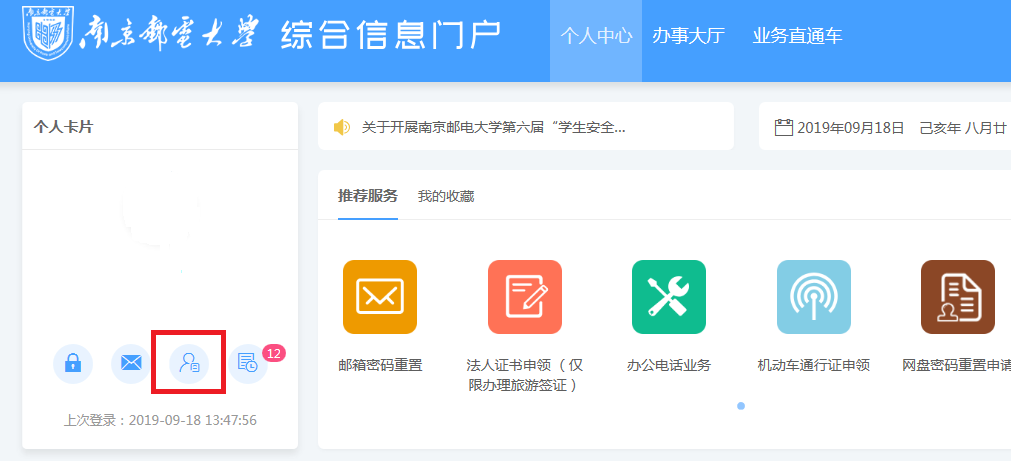
Task: Open the brown 网盘密码重置申请 icon
Action: click(958, 297)
